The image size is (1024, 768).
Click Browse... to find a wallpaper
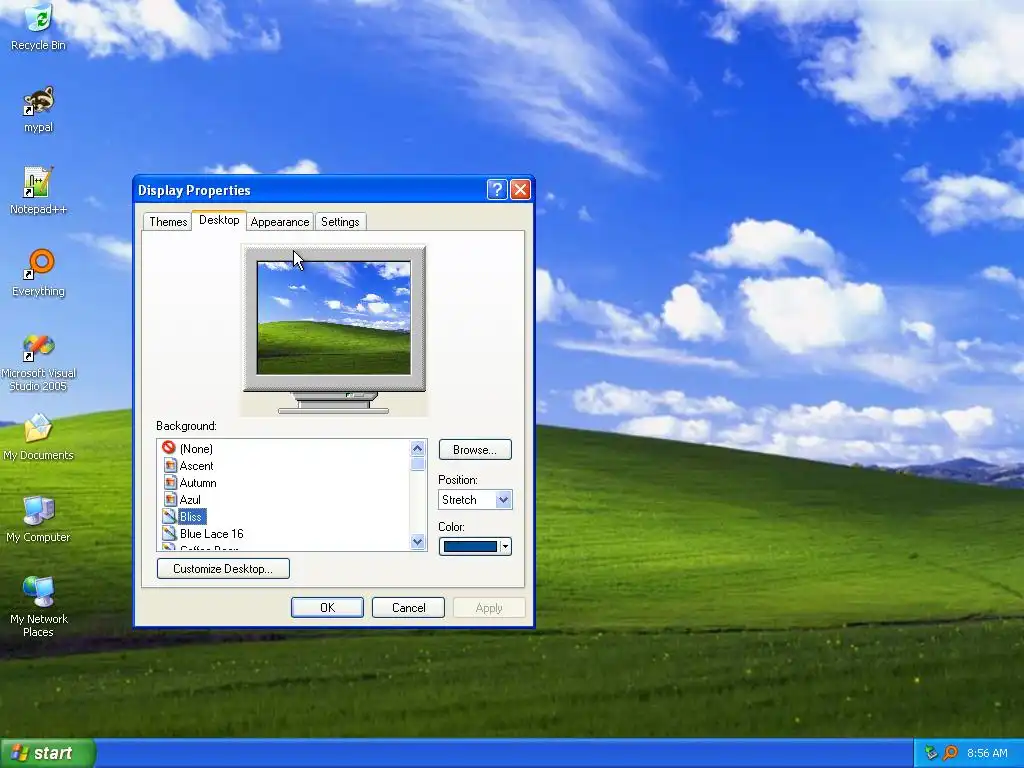[475, 449]
